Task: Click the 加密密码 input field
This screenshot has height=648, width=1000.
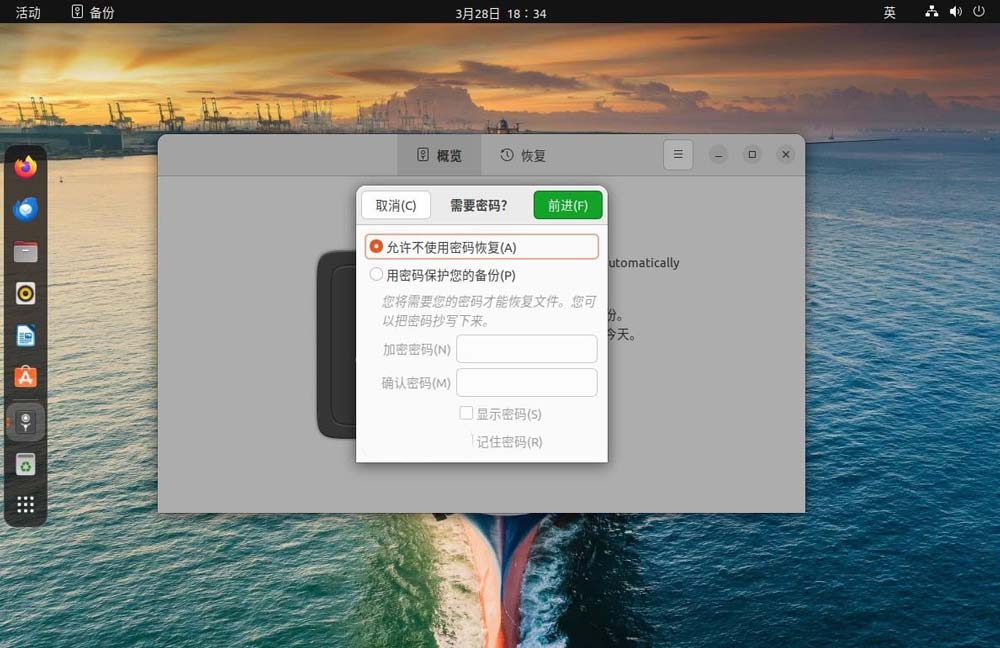Action: (527, 349)
